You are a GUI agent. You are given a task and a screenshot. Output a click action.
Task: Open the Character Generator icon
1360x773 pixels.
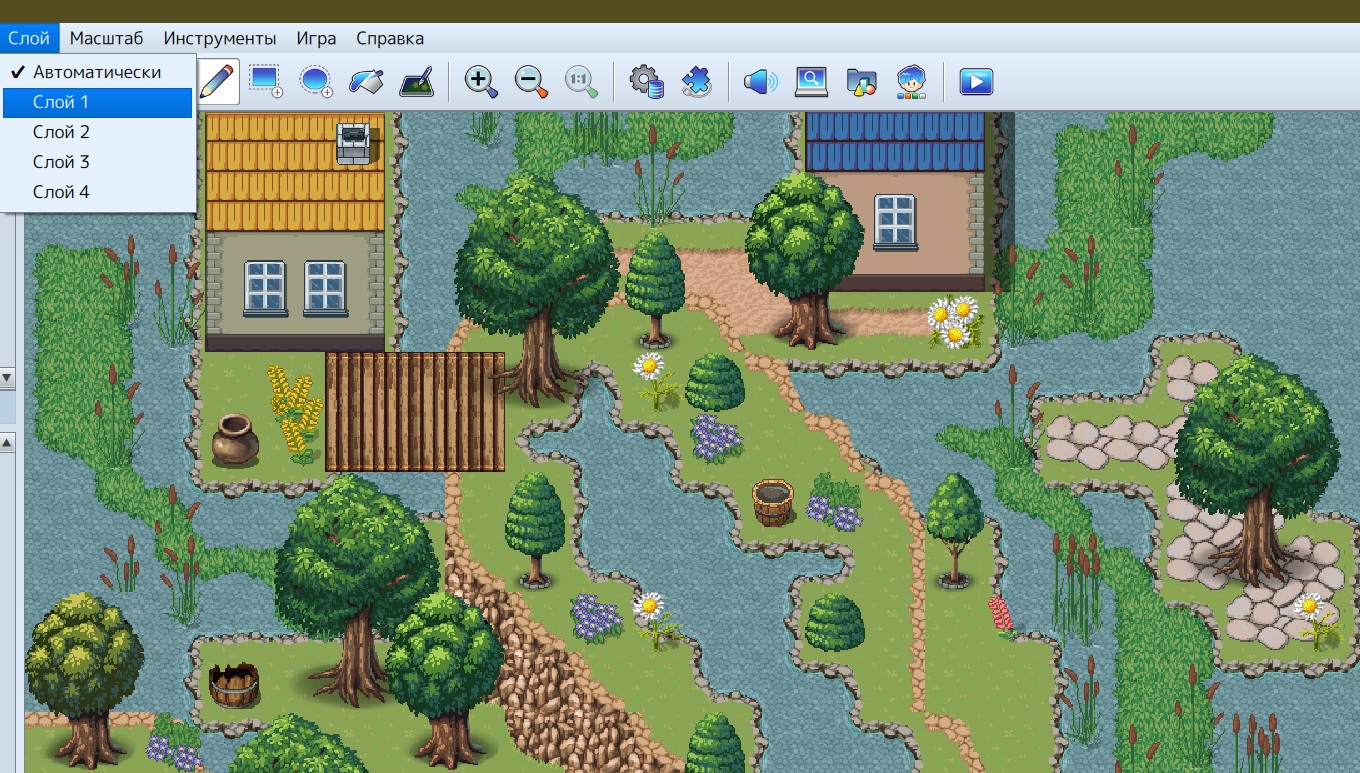tap(911, 81)
